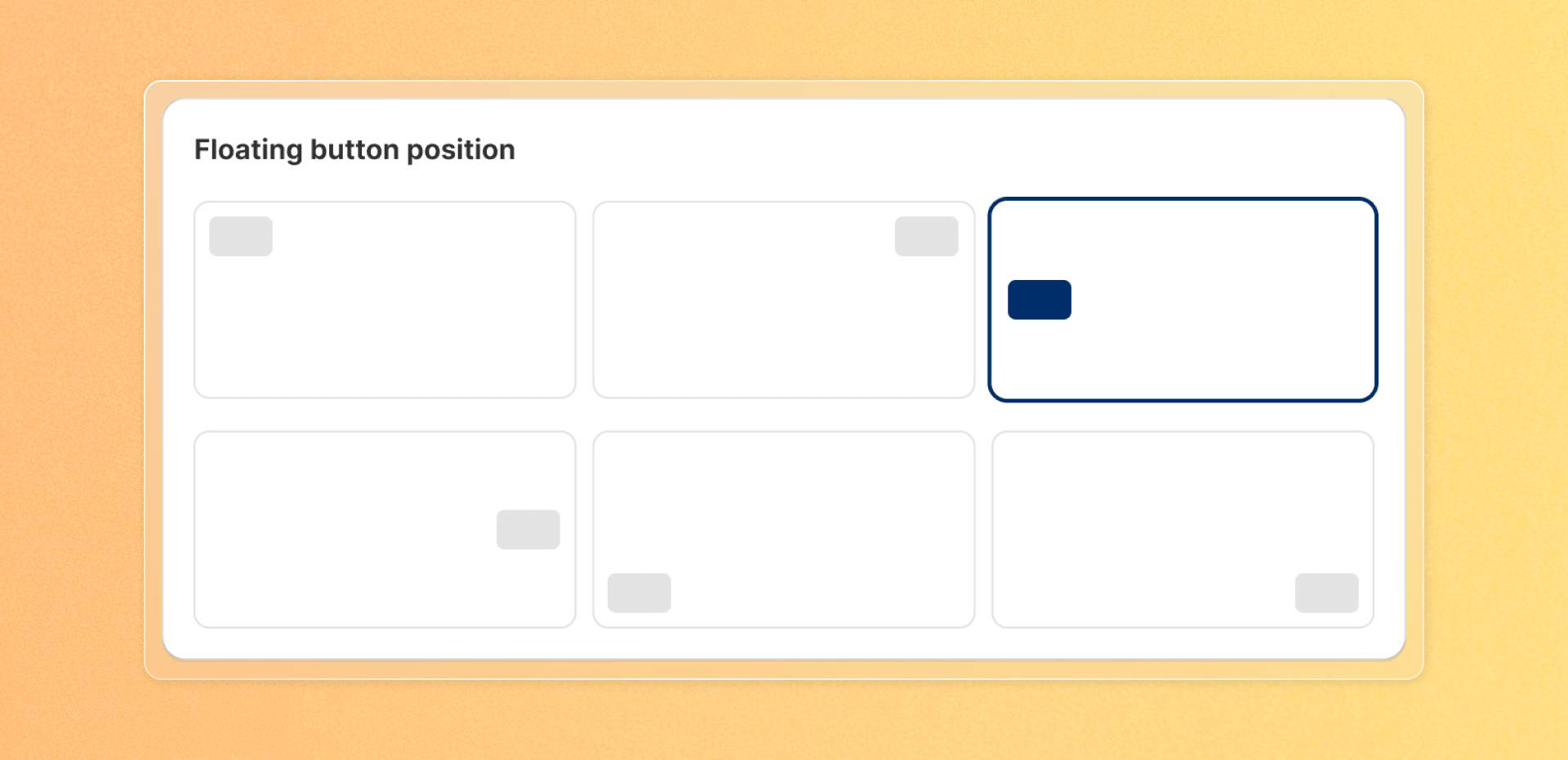Click the dark blue button indicator

click(1039, 300)
